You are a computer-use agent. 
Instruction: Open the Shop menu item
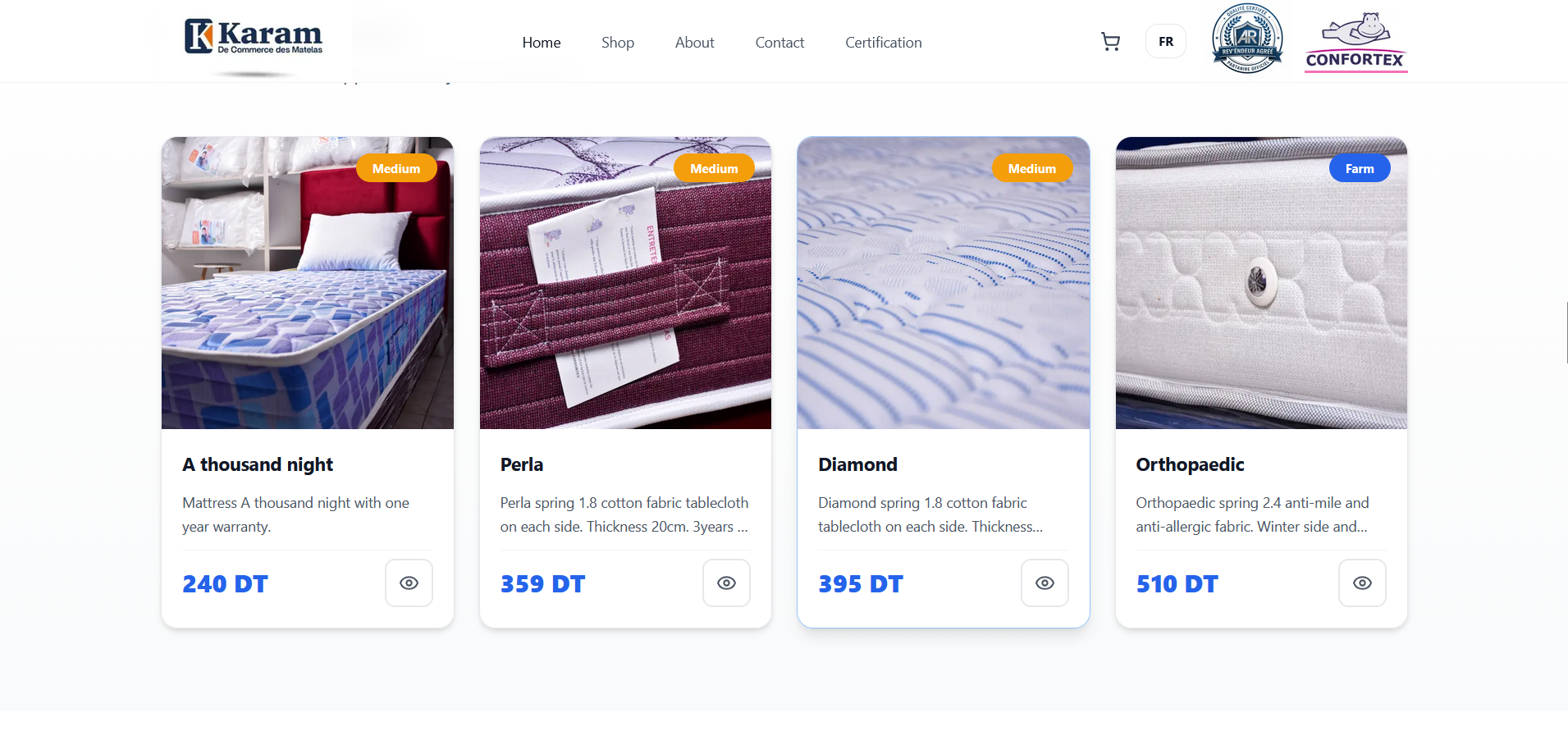(x=618, y=43)
